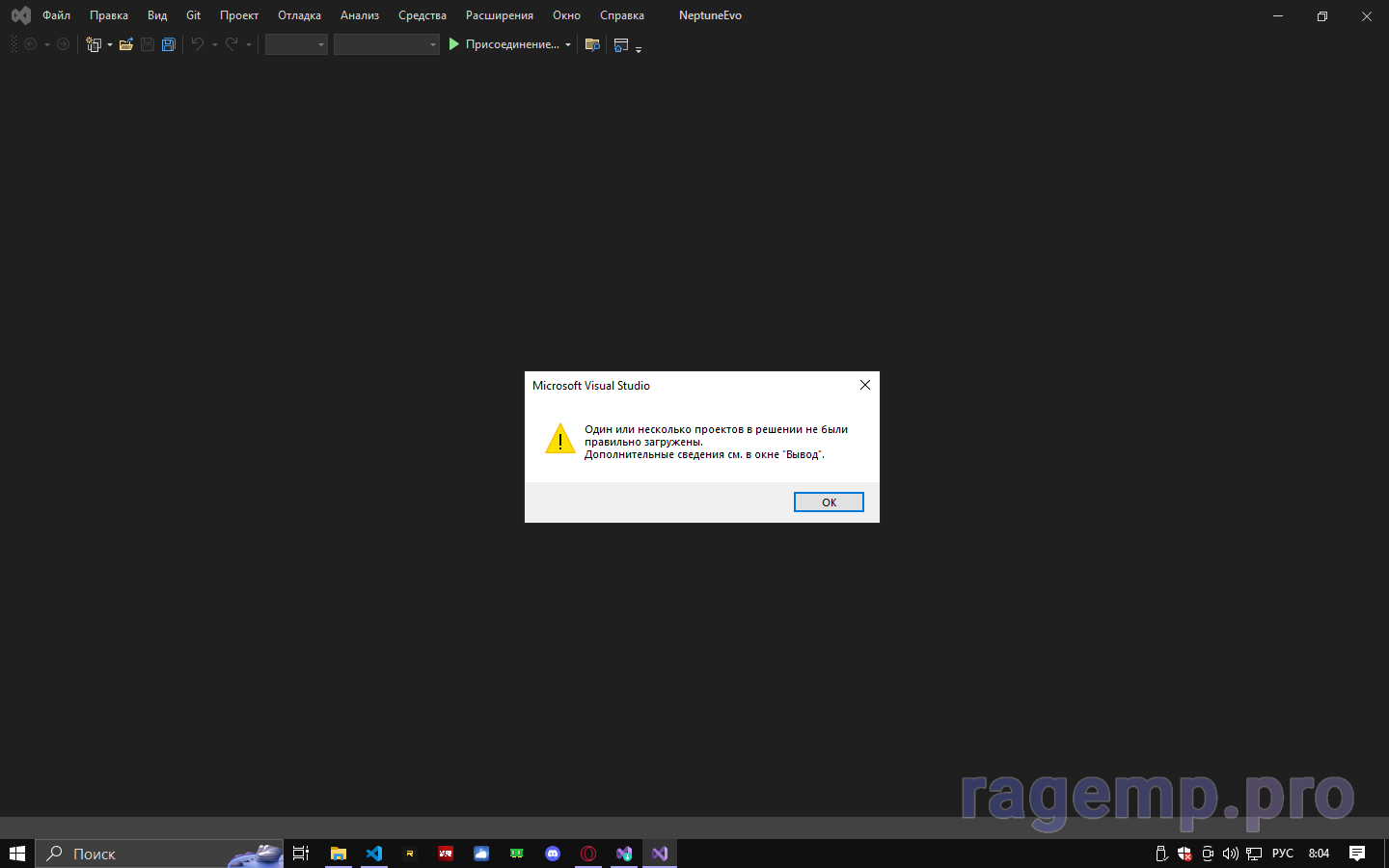The image size is (1389, 868).
Task: Click the navigate backward arrow icon
Action: tap(30, 44)
